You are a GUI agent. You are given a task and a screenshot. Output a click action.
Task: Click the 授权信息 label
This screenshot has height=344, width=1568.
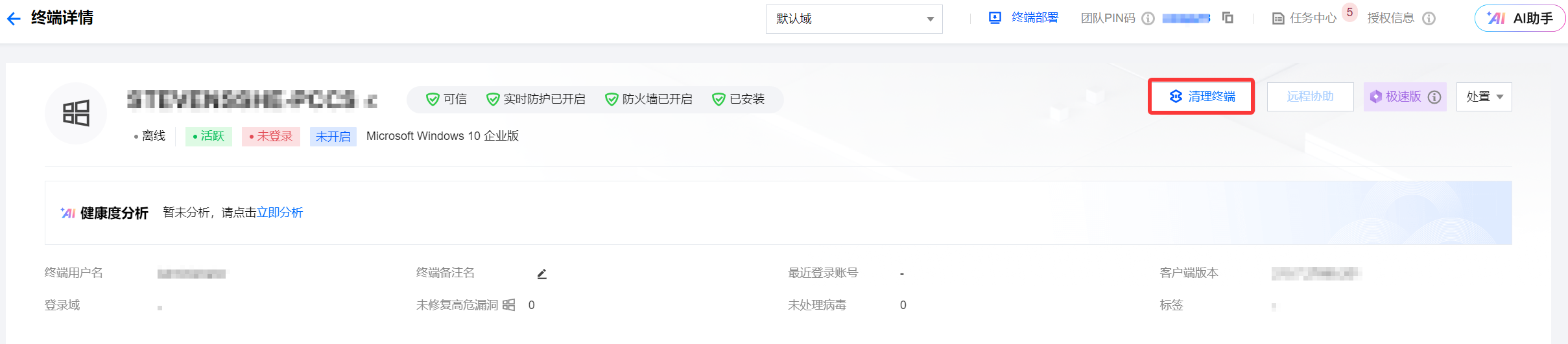coord(1390,18)
